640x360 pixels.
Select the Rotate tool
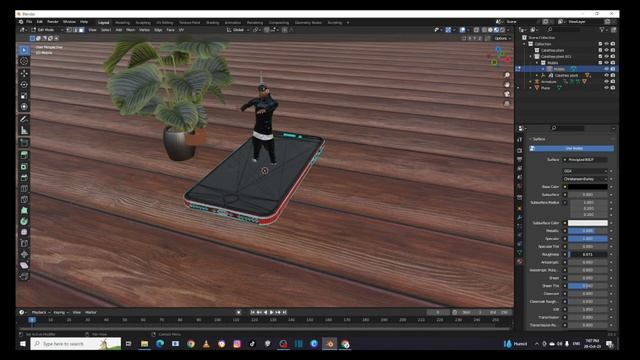pos(24,84)
